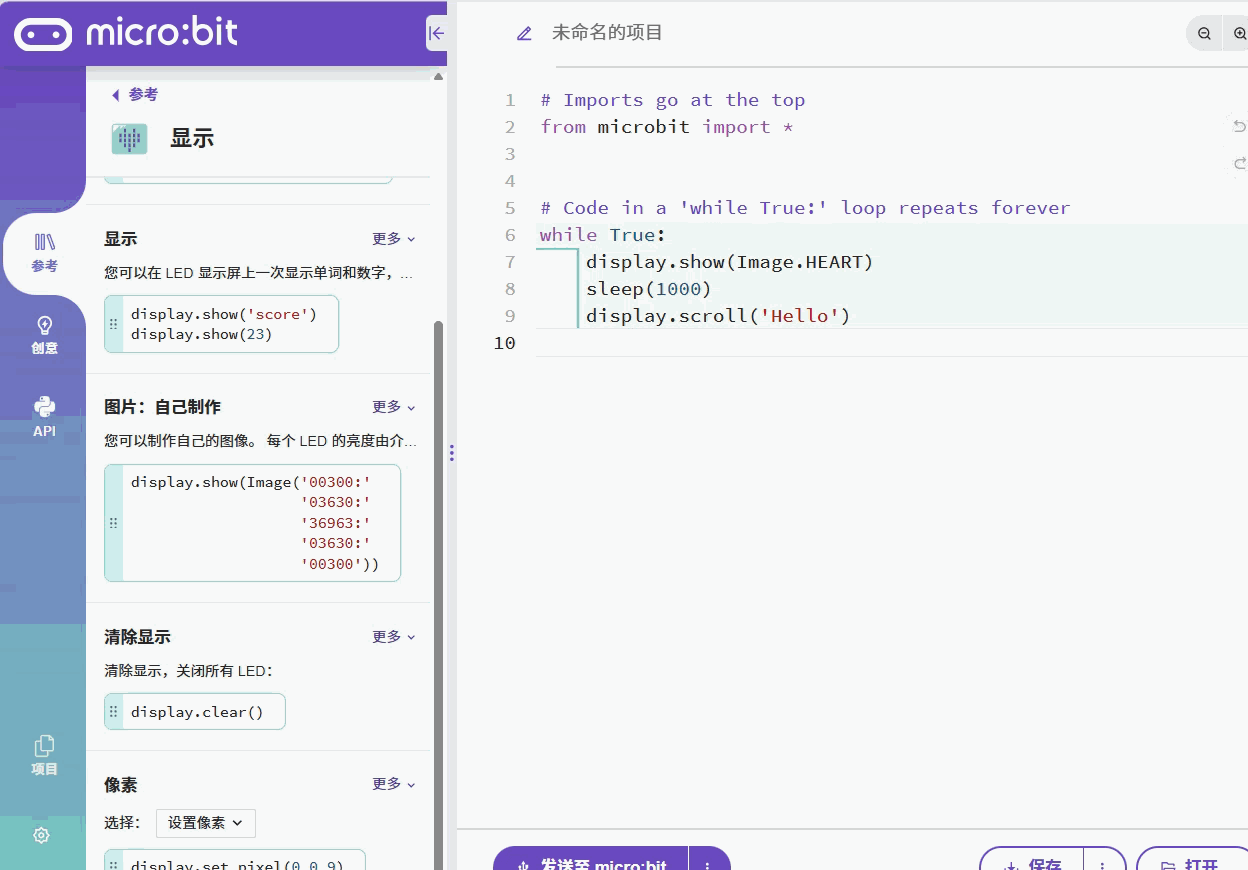Viewport: 1248px width, 870px height.
Task: Click the display.show(Image.HEART) line
Action: [730, 262]
